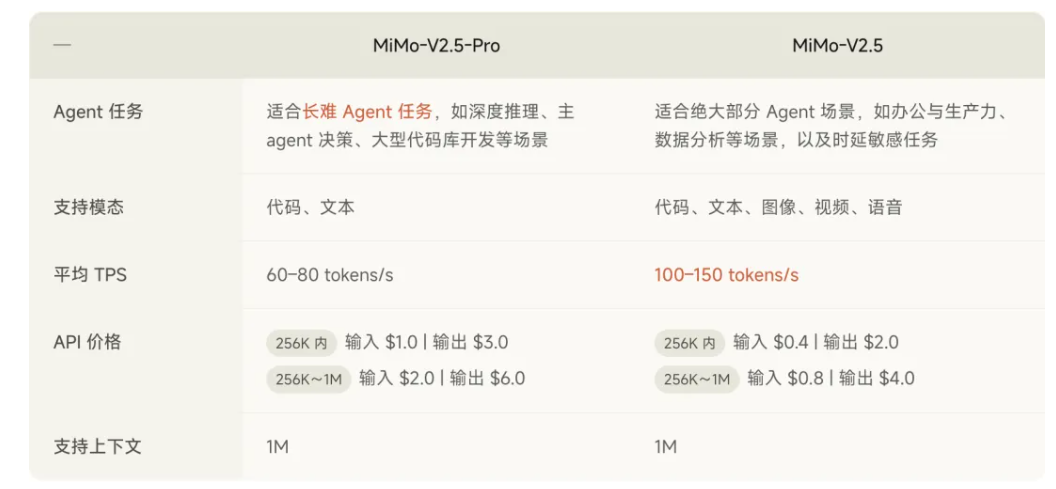
Task: Select the 平均 TPS row label
Action: (90, 274)
